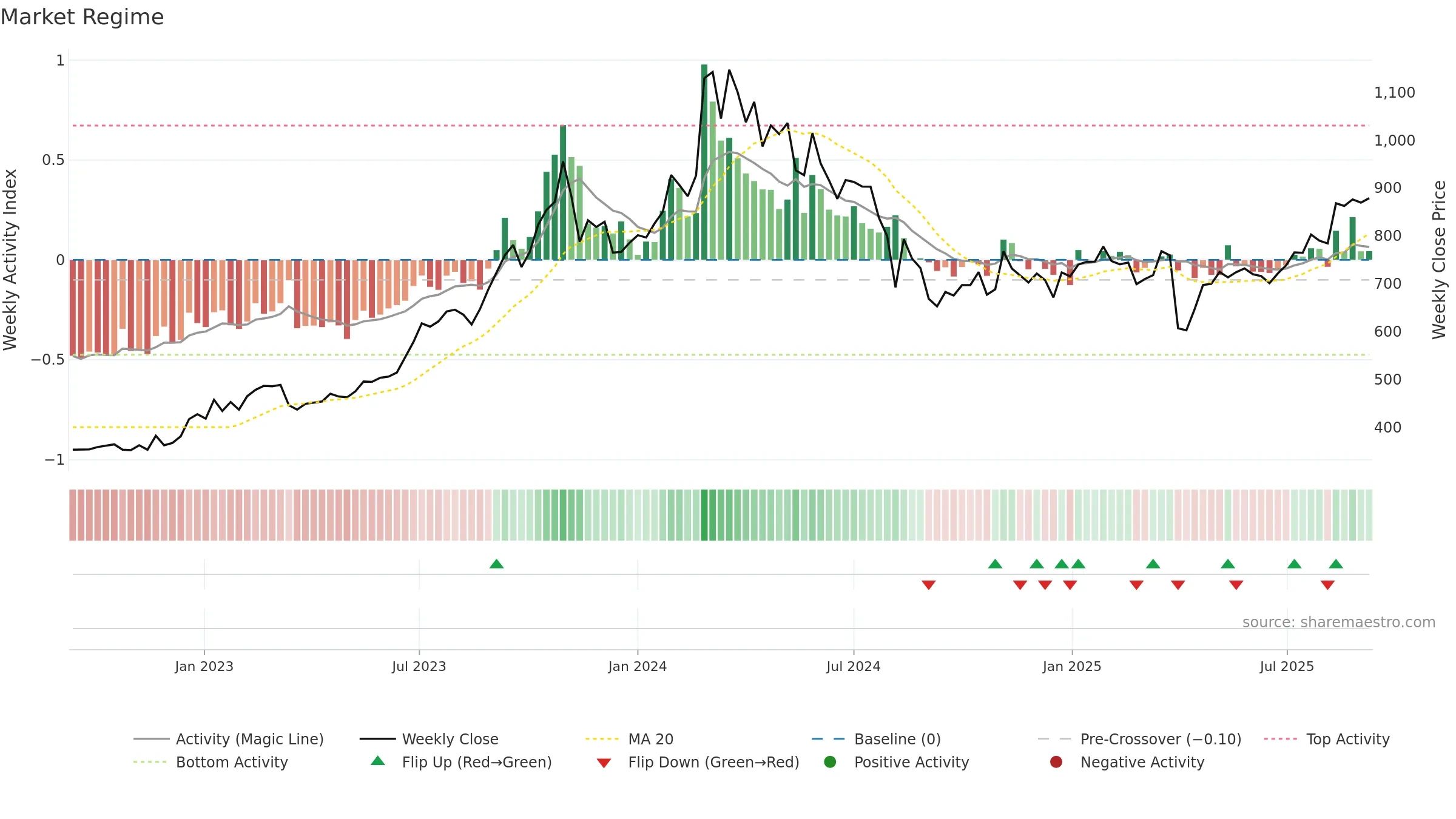Click the 1,000 price axis tick
Viewport: 1456px width, 819px height.
tap(1394, 141)
